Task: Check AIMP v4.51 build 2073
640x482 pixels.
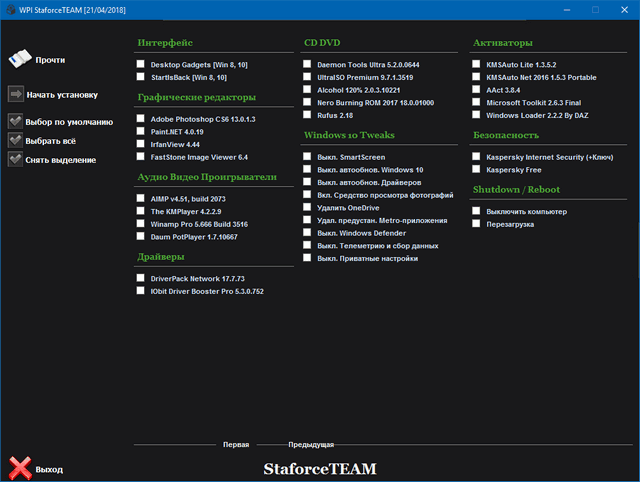Action: 140,198
